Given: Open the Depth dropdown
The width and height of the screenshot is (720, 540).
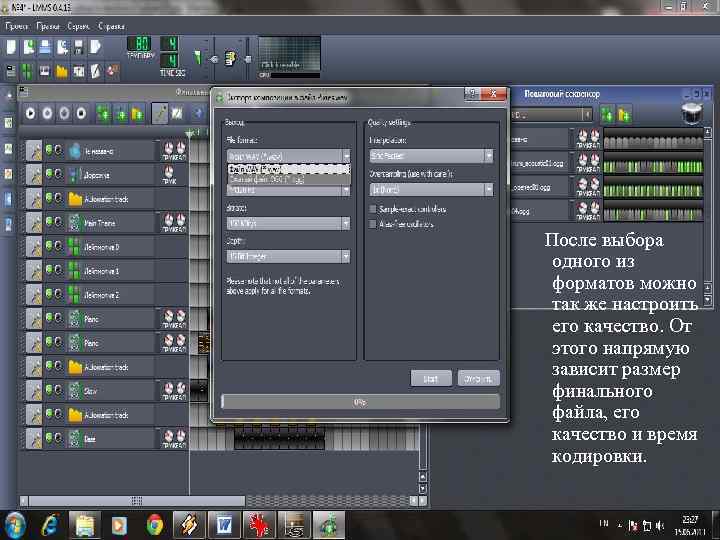Looking at the screenshot, I should tap(289, 256).
